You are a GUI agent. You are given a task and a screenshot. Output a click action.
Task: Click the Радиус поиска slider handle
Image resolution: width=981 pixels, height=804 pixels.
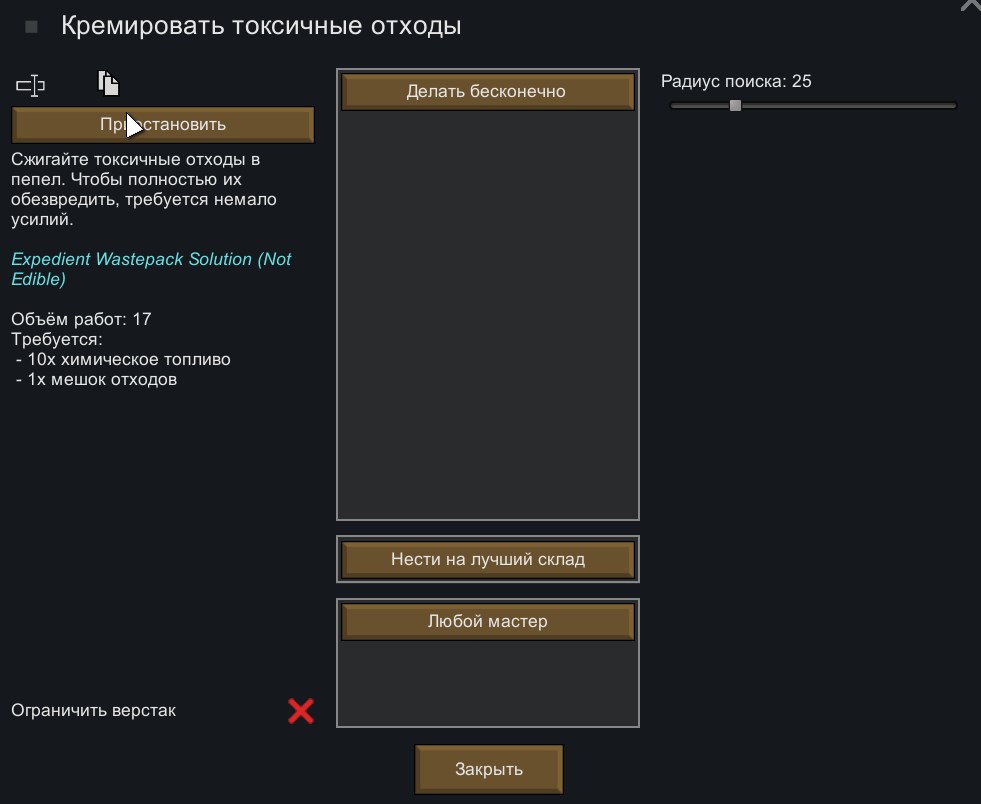coord(736,105)
